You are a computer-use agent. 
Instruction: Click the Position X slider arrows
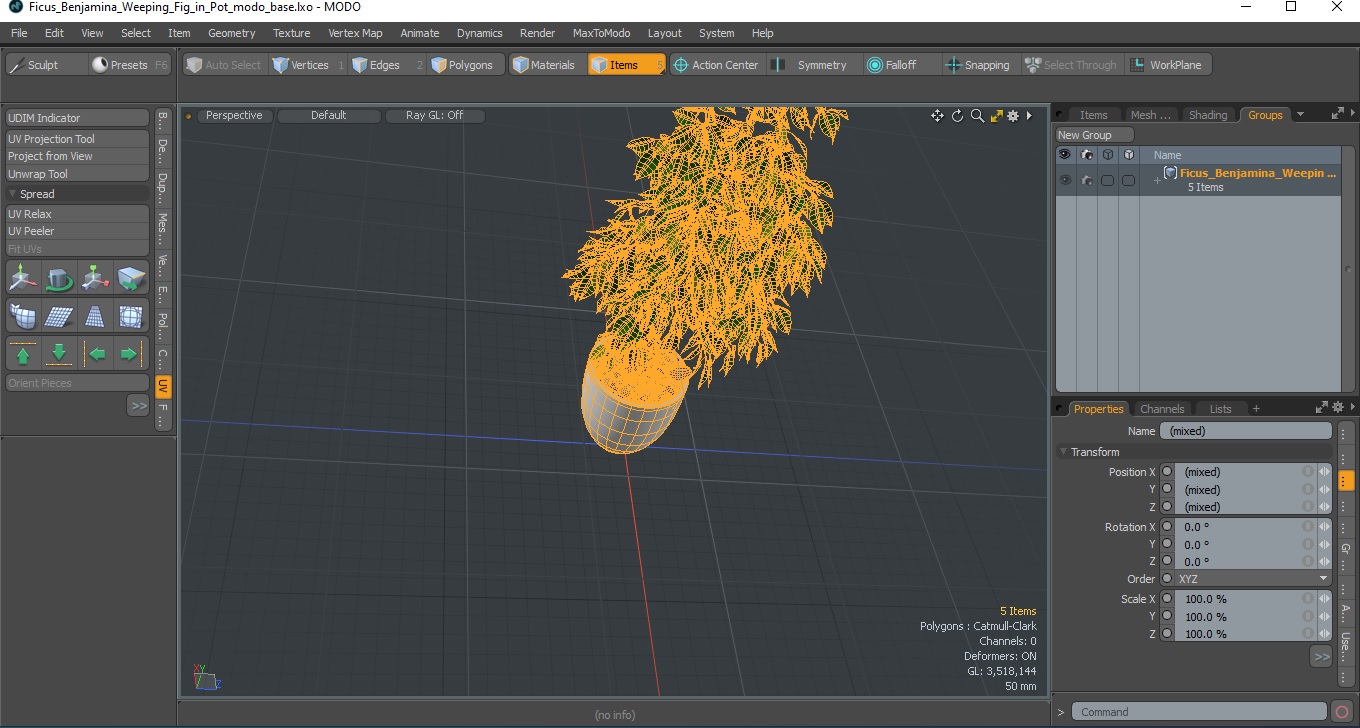(x=1325, y=472)
